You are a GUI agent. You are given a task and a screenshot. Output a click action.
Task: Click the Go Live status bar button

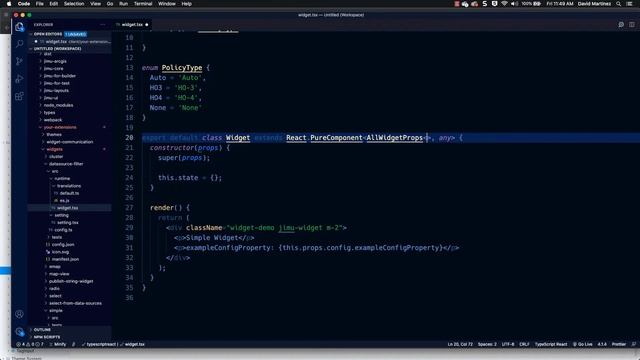[582, 344]
